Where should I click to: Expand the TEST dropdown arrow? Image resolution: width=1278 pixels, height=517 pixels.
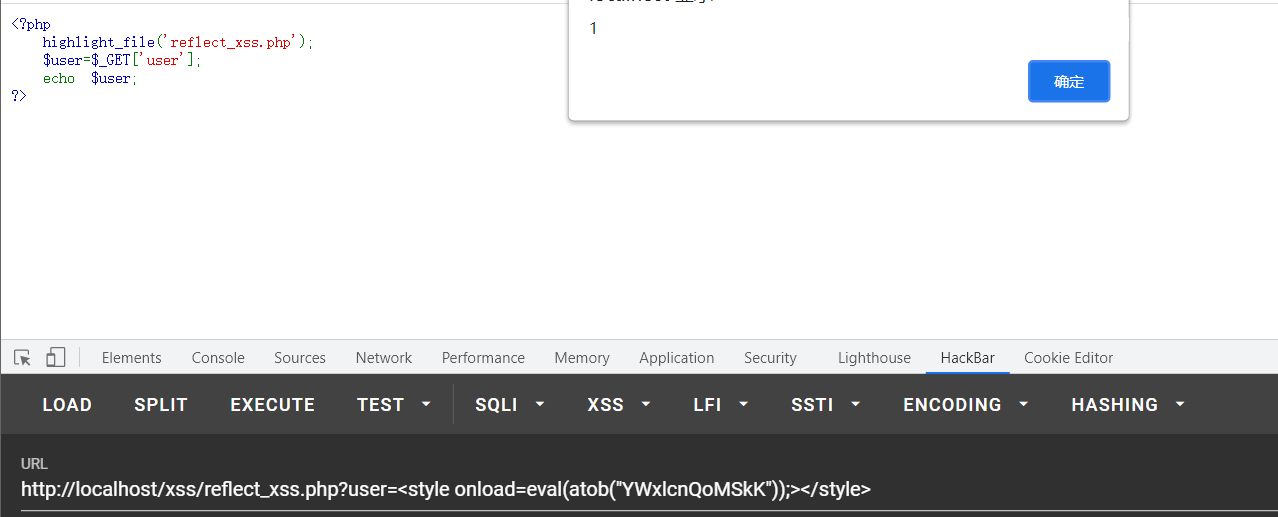pos(427,405)
